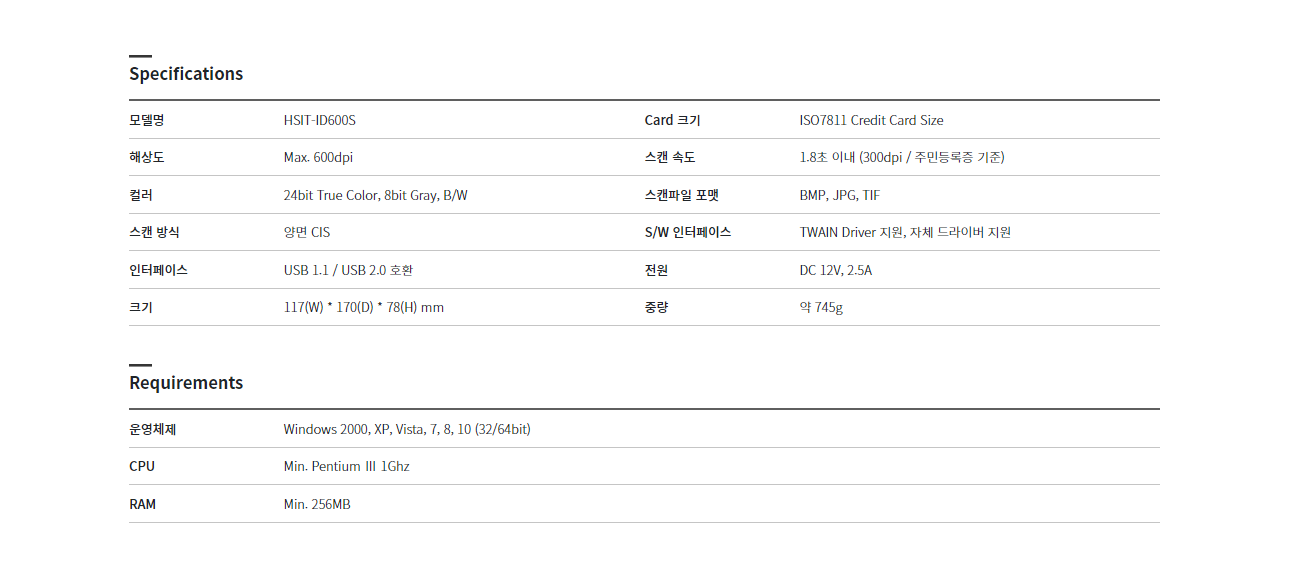Click the USB 1.1 / USB 2.0 호환 value

pos(349,270)
